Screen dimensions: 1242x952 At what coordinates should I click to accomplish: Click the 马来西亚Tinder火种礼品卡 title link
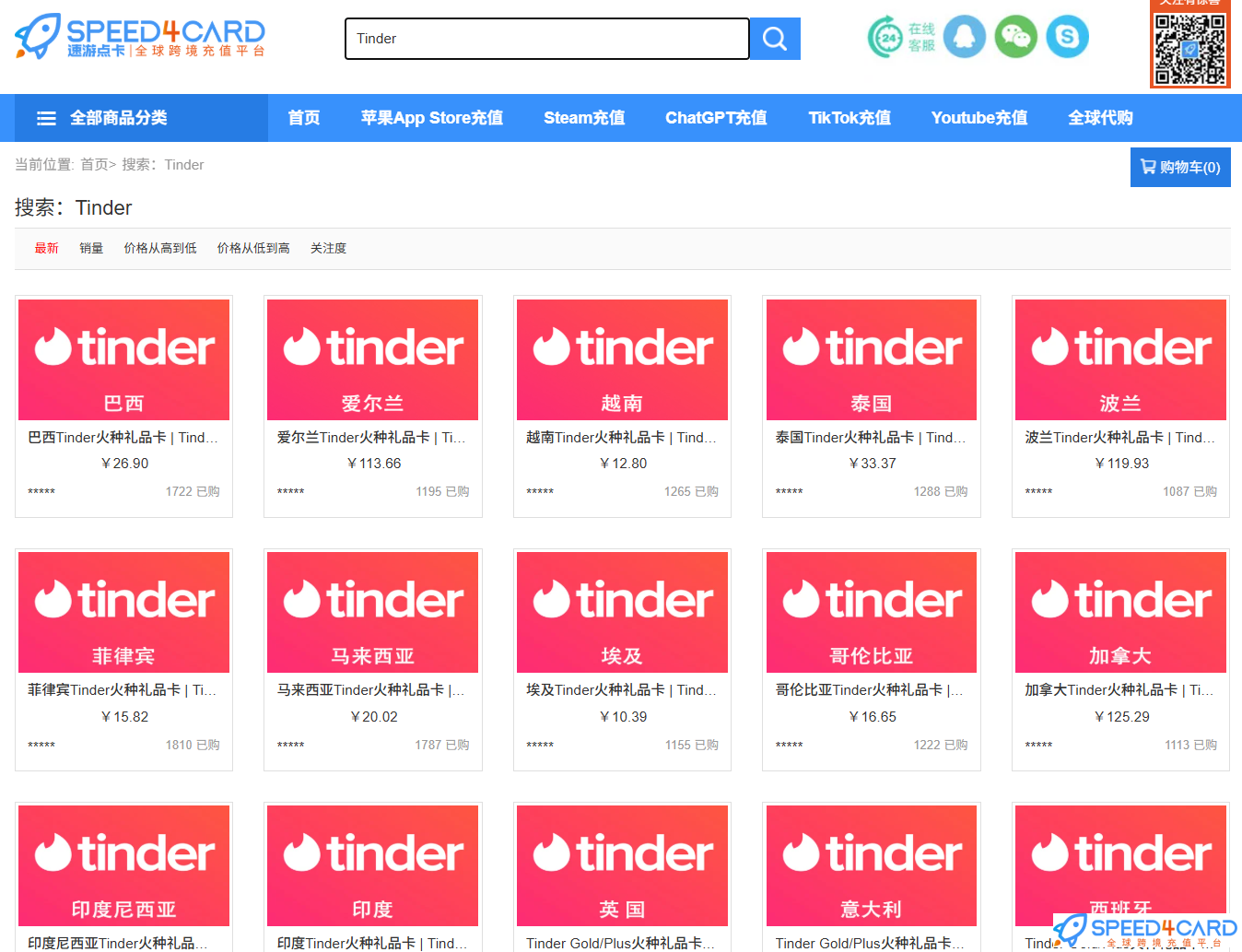coord(371,690)
